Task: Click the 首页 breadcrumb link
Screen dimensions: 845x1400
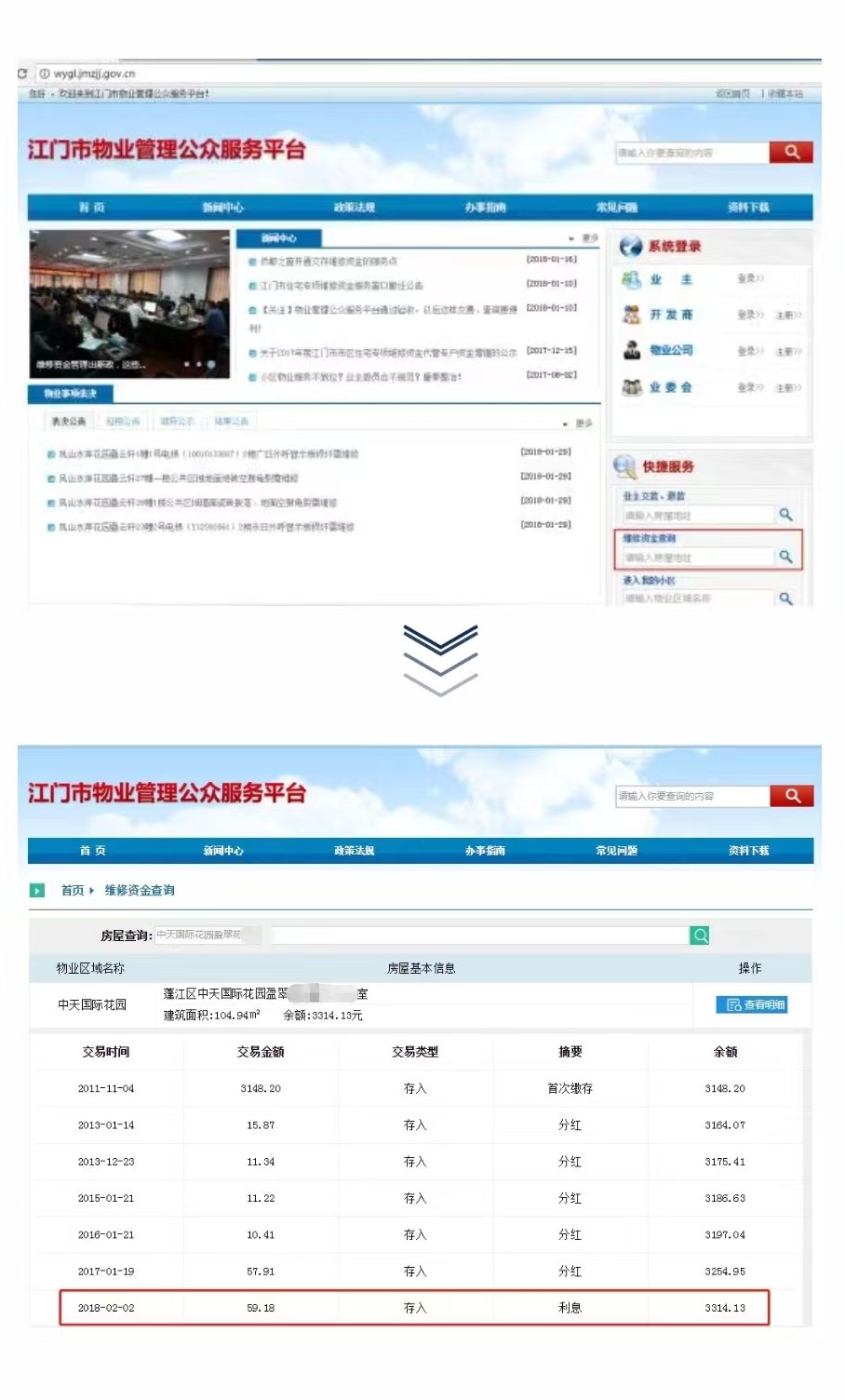Action: (73, 890)
